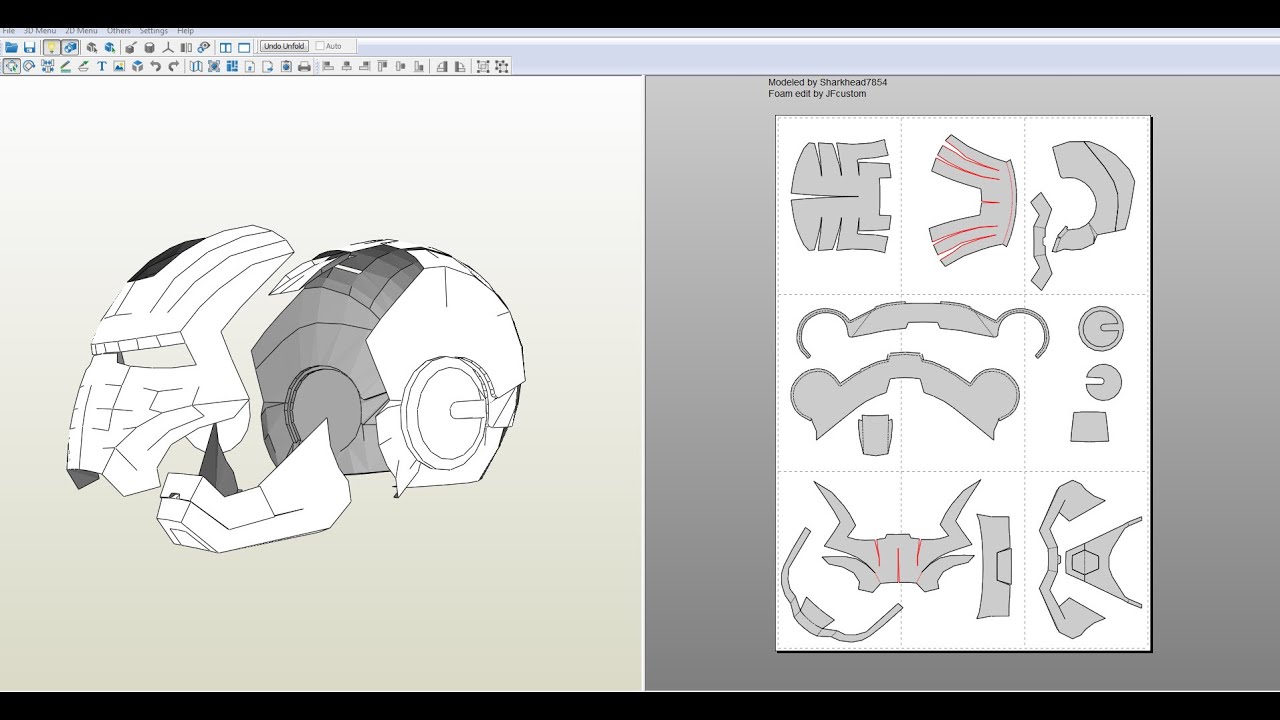Switch to single-pane view layout

click(x=244, y=47)
